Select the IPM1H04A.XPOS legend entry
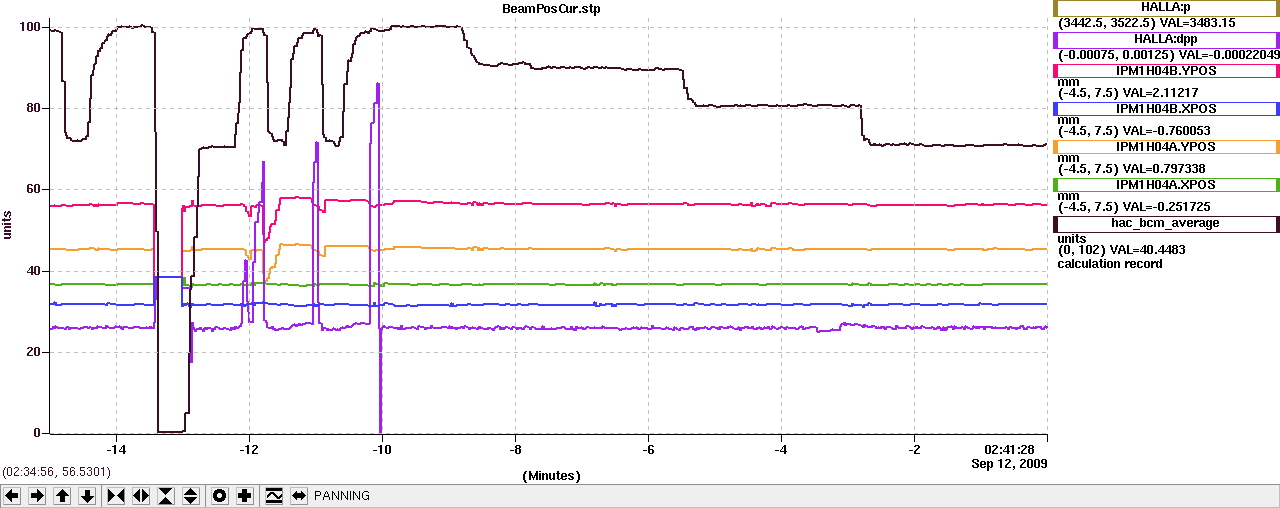This screenshot has width=1280, height=508. [1167, 185]
